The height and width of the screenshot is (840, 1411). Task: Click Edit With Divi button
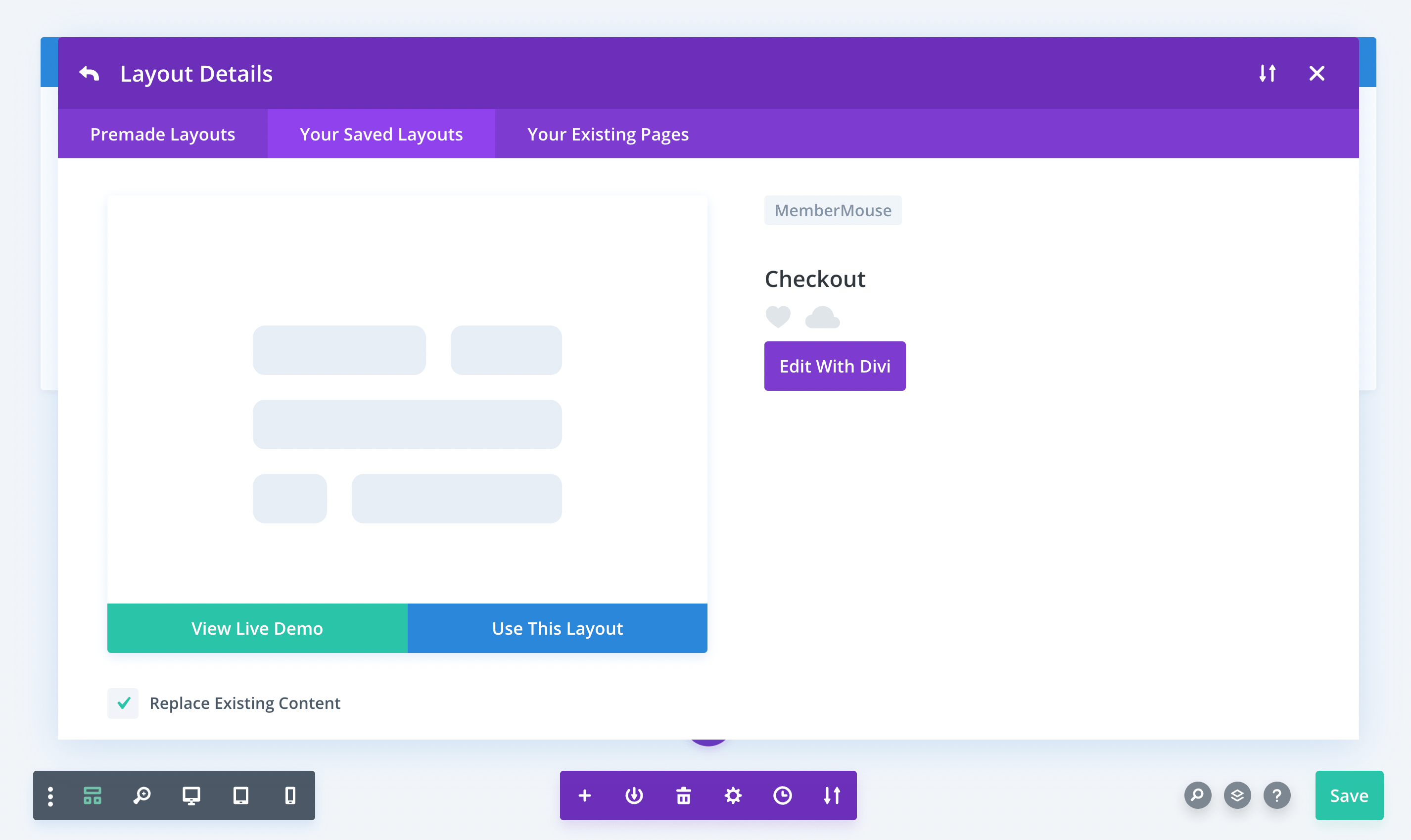click(x=835, y=366)
